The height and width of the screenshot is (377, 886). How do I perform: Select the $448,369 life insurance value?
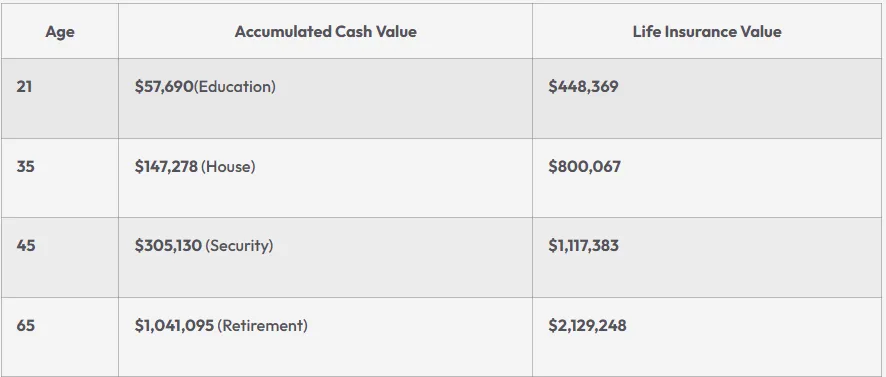pos(583,86)
